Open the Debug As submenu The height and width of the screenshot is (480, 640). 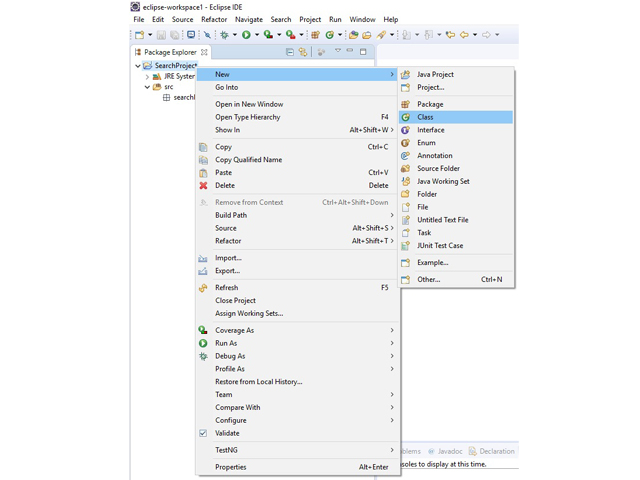coord(297,356)
